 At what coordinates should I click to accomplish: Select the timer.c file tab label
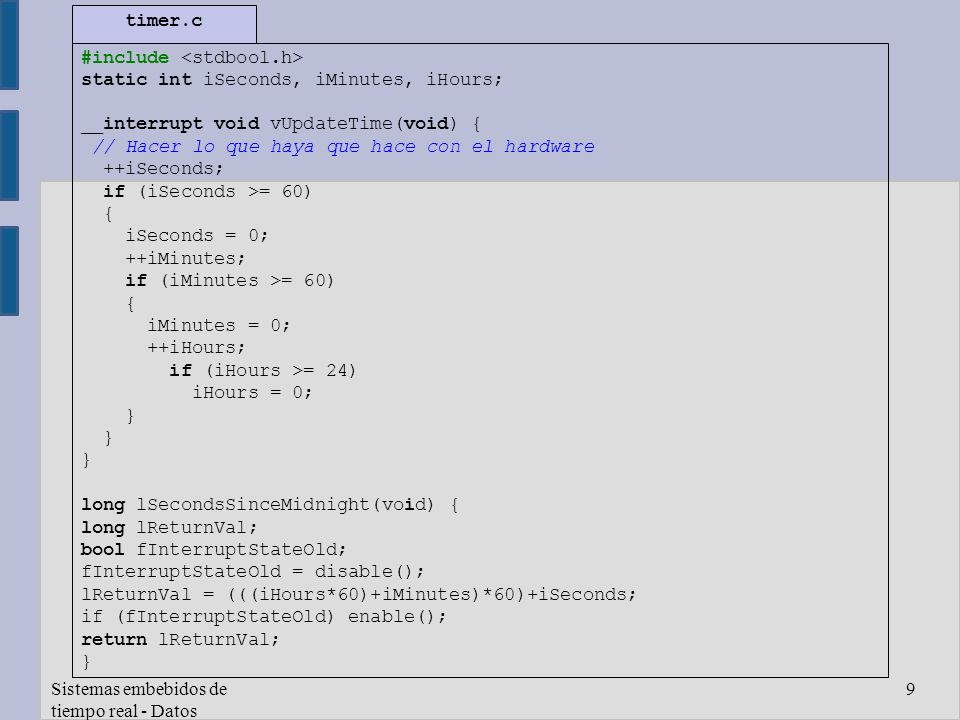point(164,21)
